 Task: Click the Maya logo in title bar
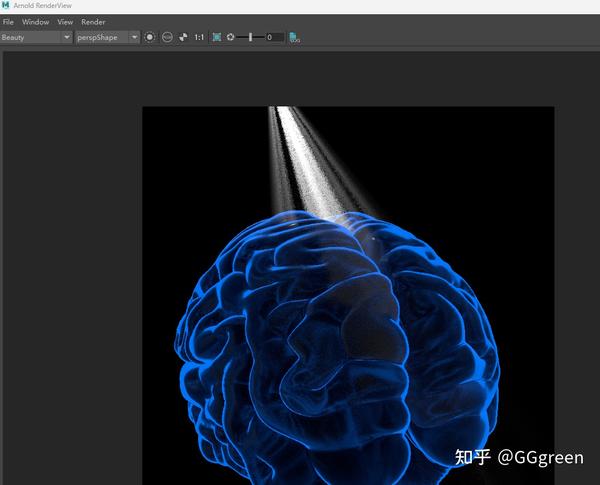tap(5, 5)
